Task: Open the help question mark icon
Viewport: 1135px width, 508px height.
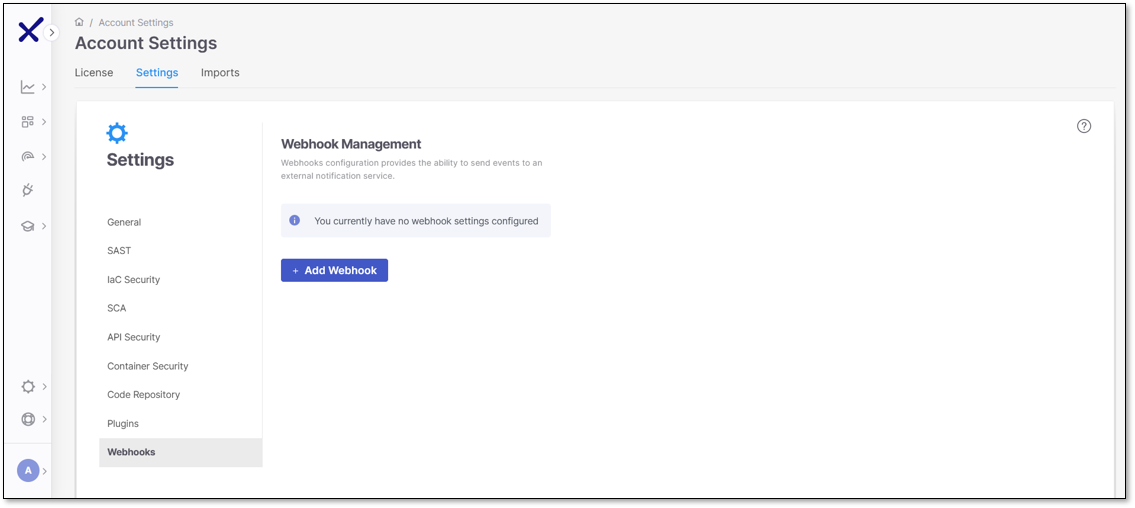Action: (1084, 126)
